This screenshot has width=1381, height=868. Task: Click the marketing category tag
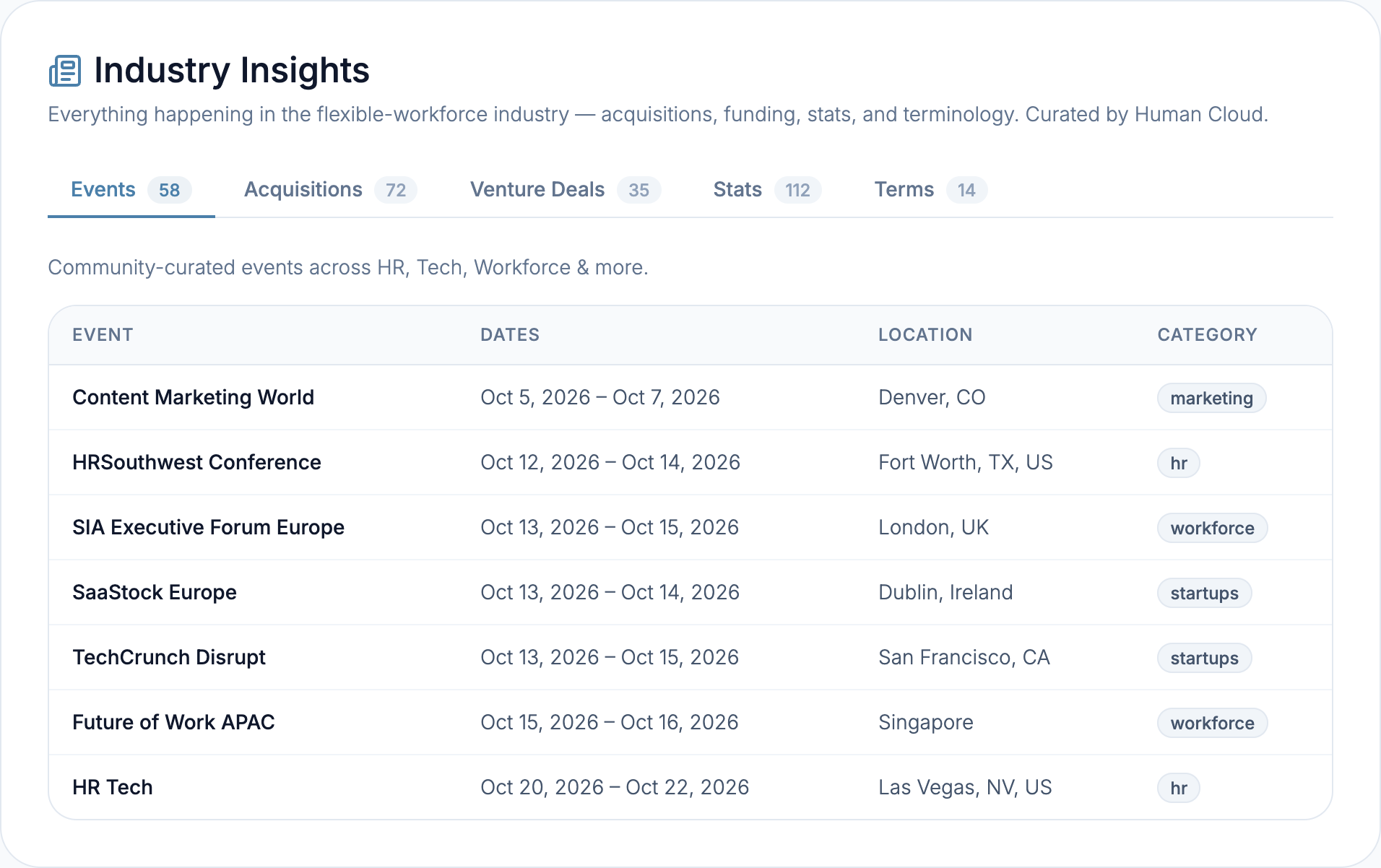(1211, 398)
